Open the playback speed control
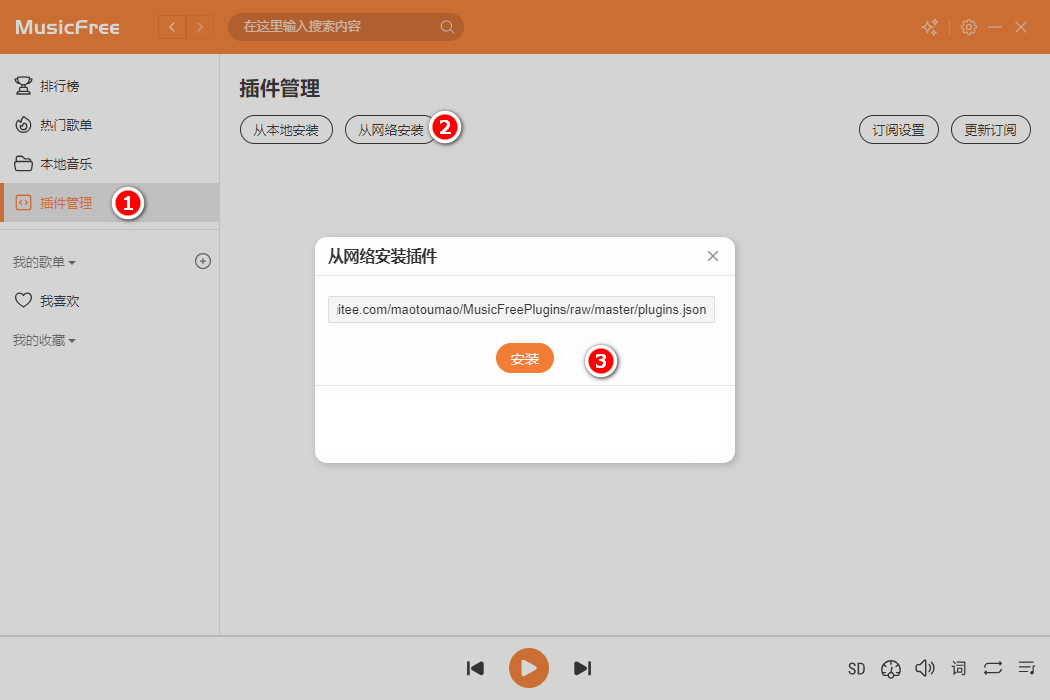 [x=891, y=669]
